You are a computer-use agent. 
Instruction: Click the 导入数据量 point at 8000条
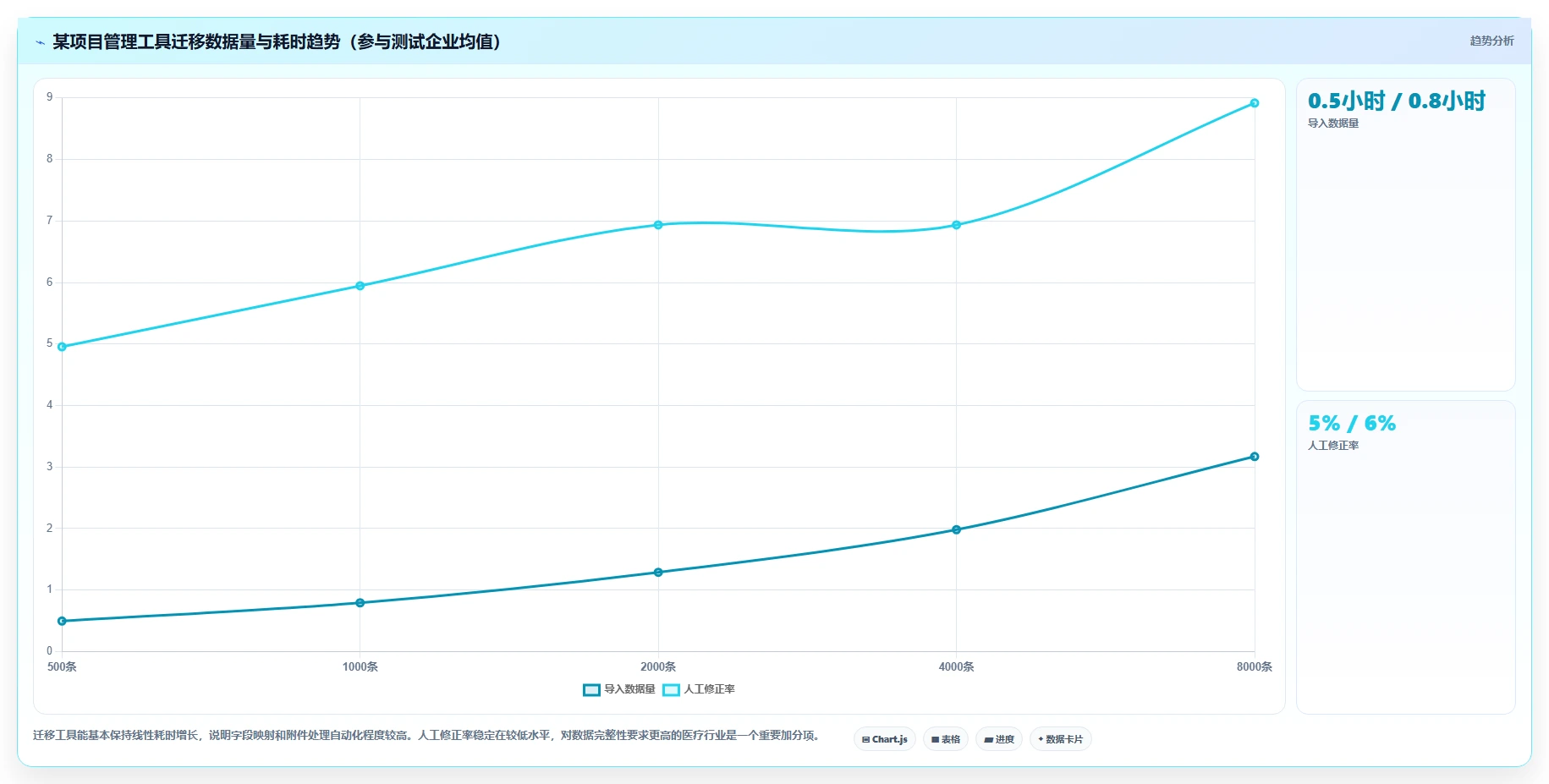point(1255,457)
